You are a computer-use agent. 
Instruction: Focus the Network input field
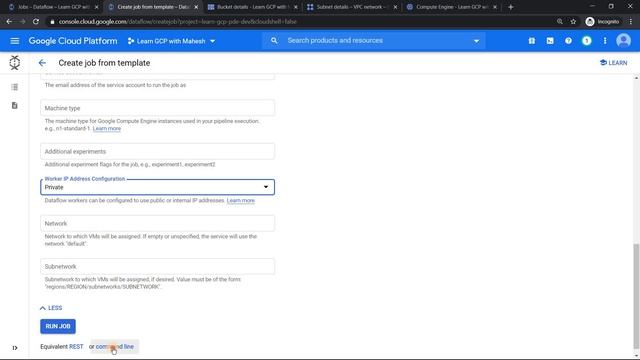[x=158, y=223]
